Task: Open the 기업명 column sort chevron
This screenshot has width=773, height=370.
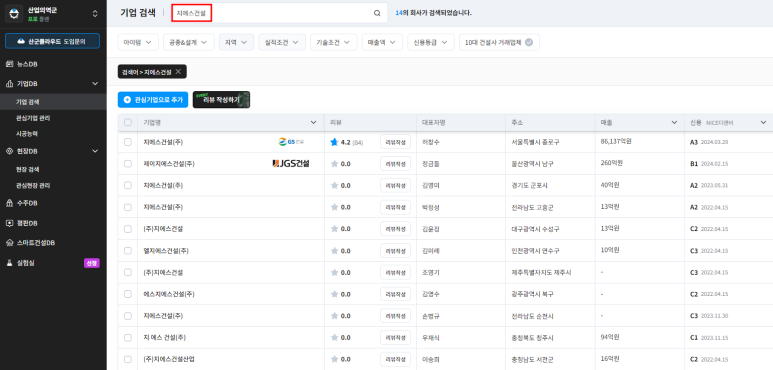Action: tap(314, 122)
